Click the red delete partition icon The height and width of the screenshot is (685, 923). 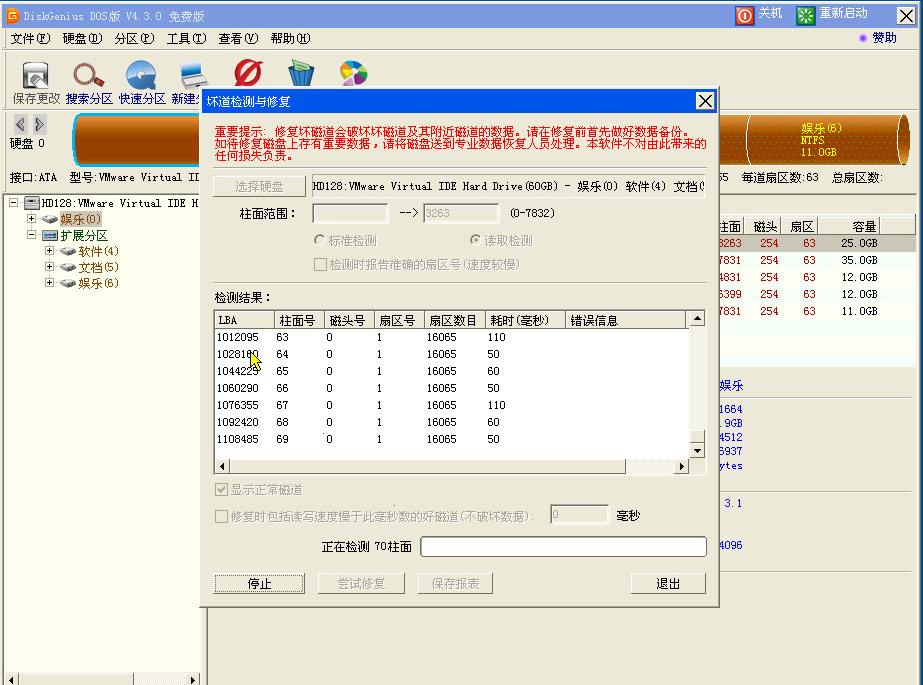248,73
